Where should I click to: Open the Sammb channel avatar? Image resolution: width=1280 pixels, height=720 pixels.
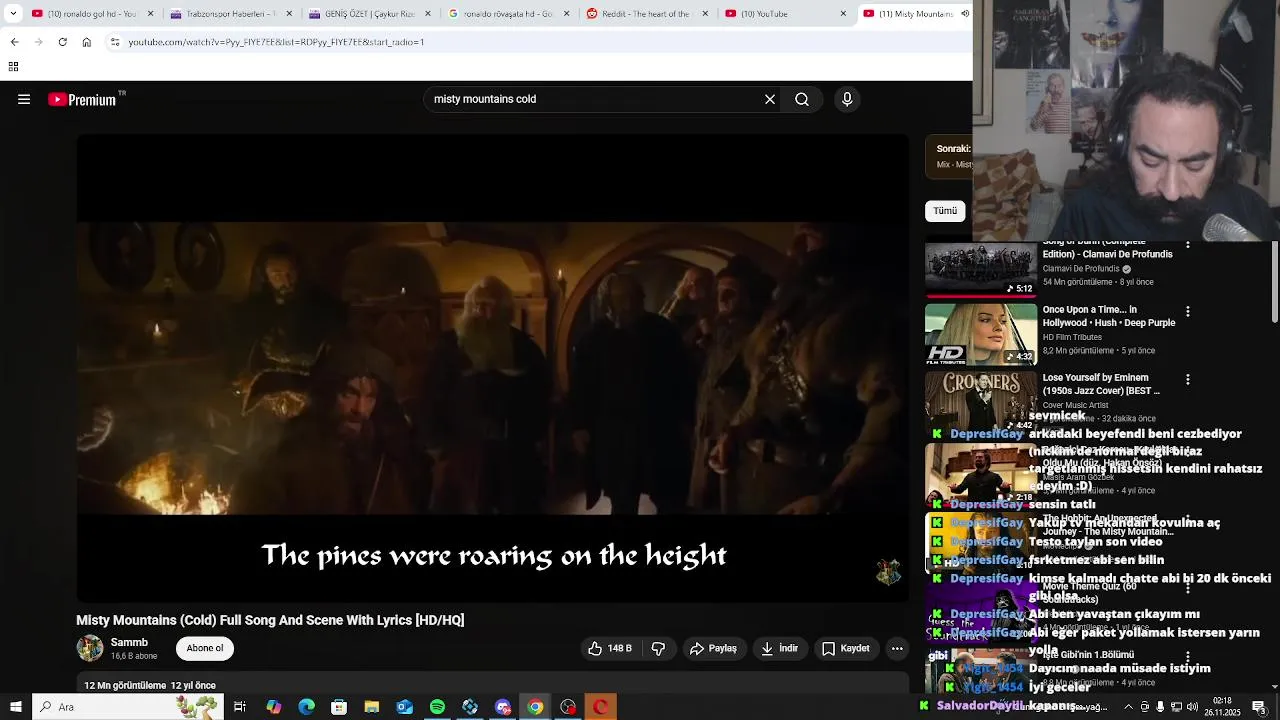[90, 648]
